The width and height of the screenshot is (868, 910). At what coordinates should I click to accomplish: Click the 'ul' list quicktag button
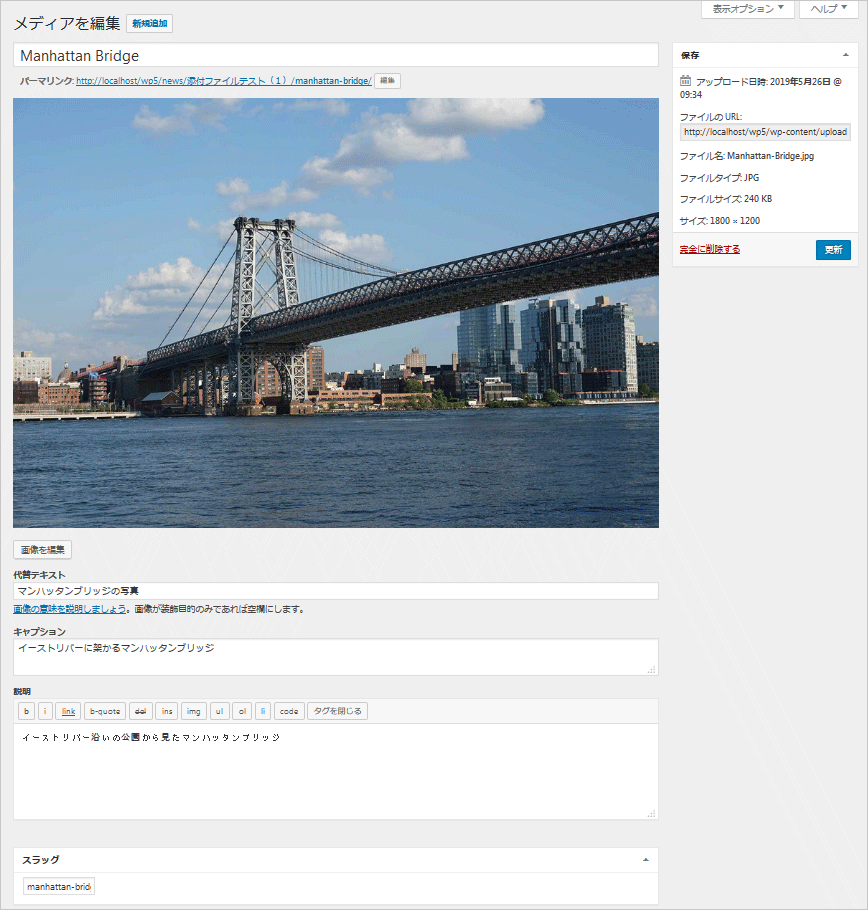220,711
